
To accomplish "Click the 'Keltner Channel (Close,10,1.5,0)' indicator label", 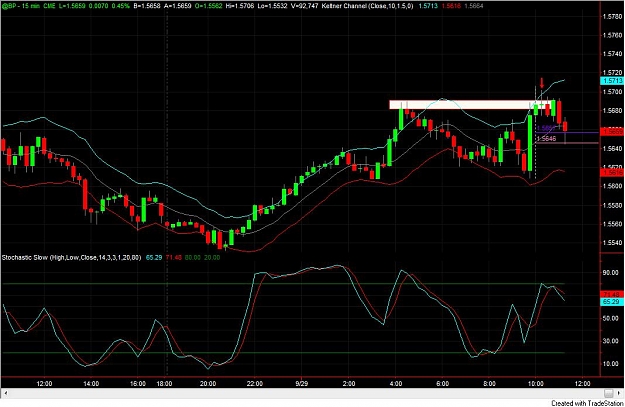I will pyautogui.click(x=368, y=6).
